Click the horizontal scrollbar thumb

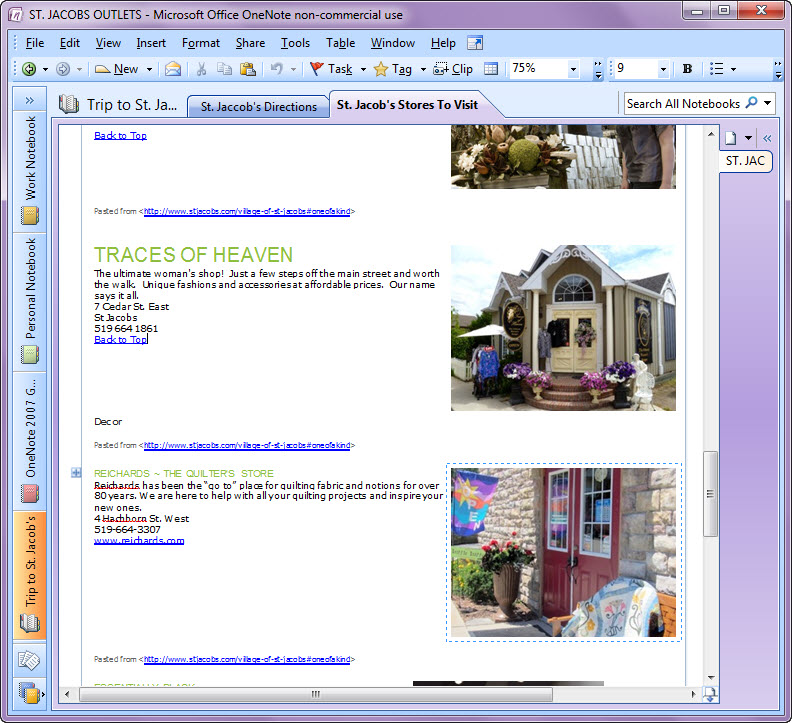coord(316,694)
